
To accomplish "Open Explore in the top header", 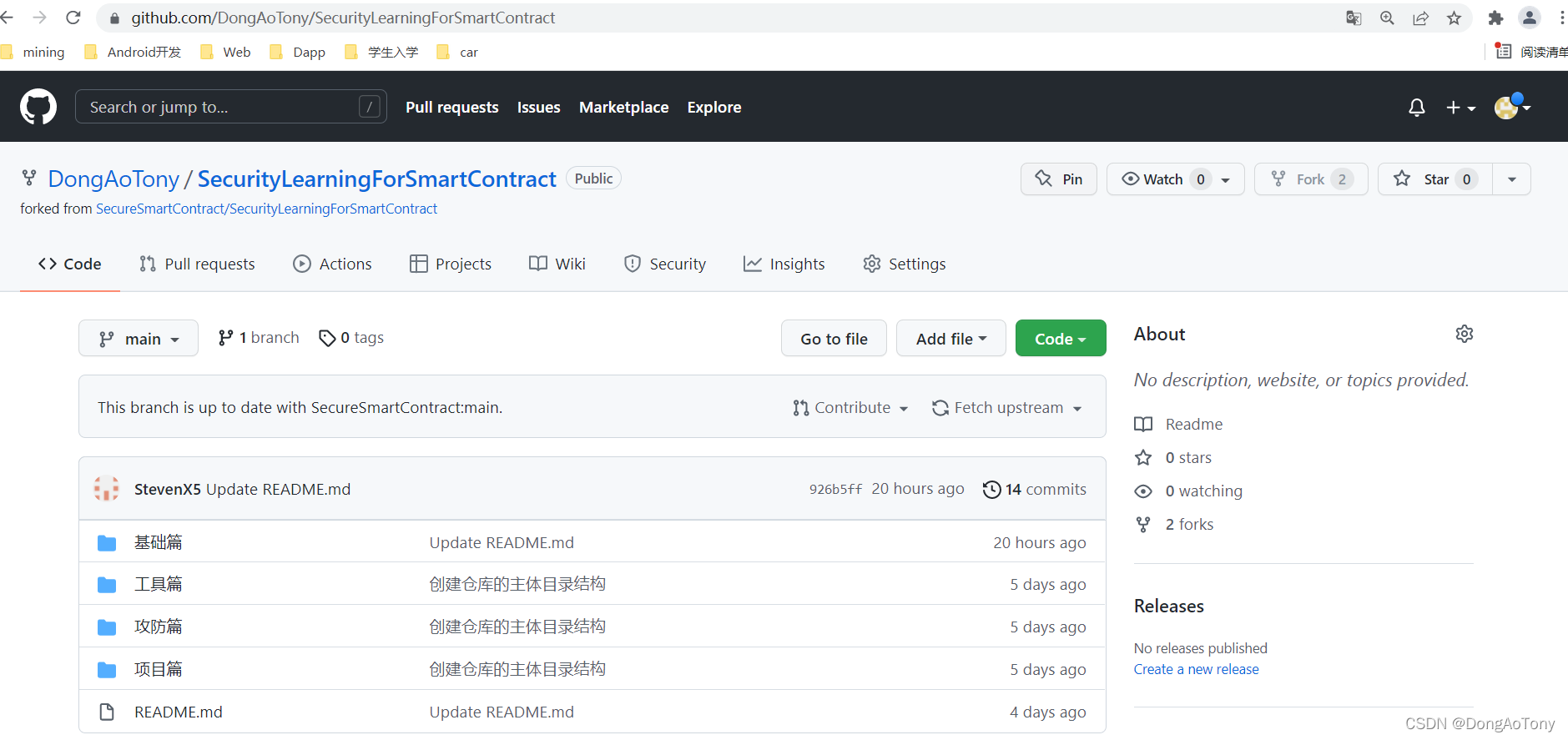I will click(x=714, y=108).
